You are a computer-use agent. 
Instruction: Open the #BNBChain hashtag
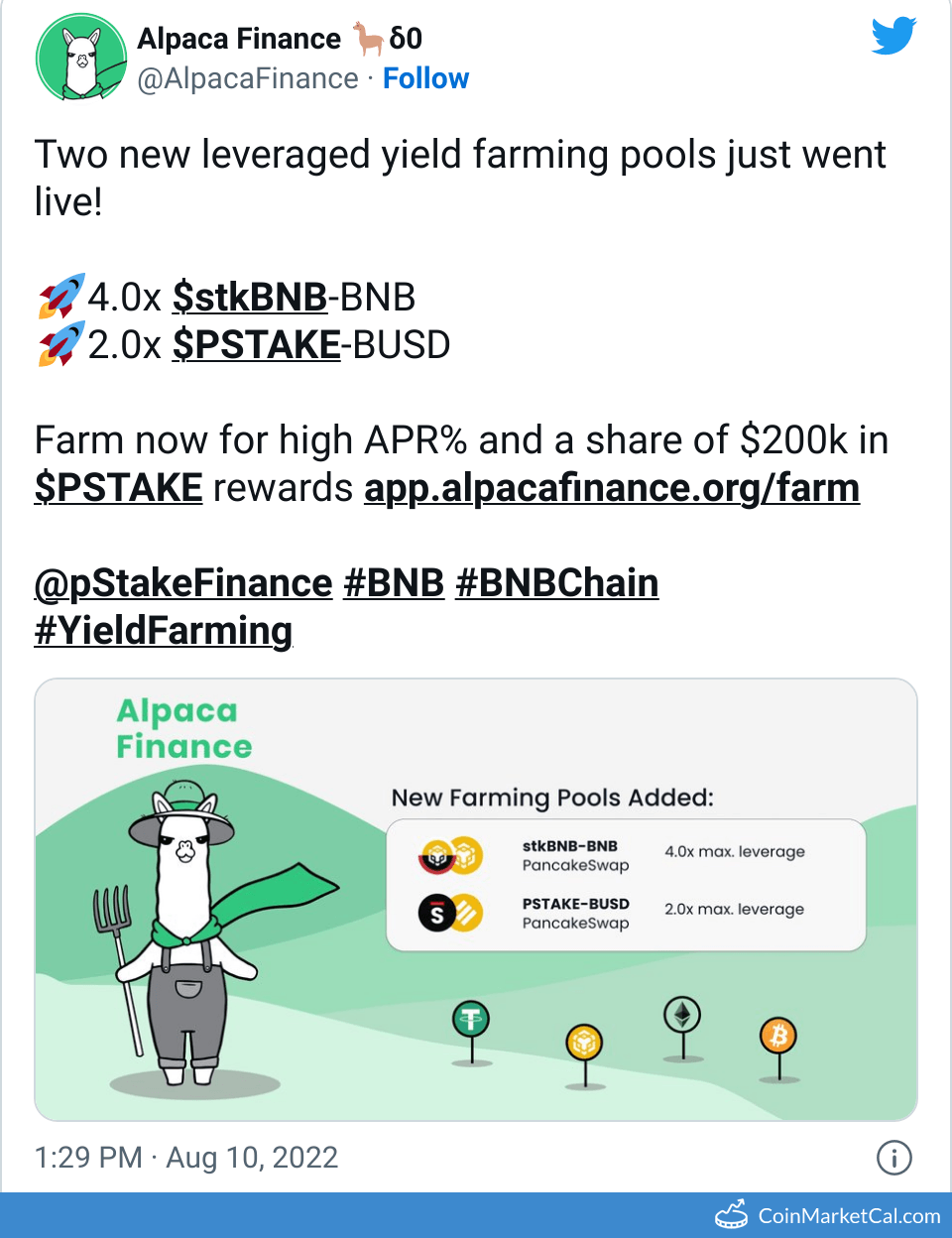(x=556, y=583)
